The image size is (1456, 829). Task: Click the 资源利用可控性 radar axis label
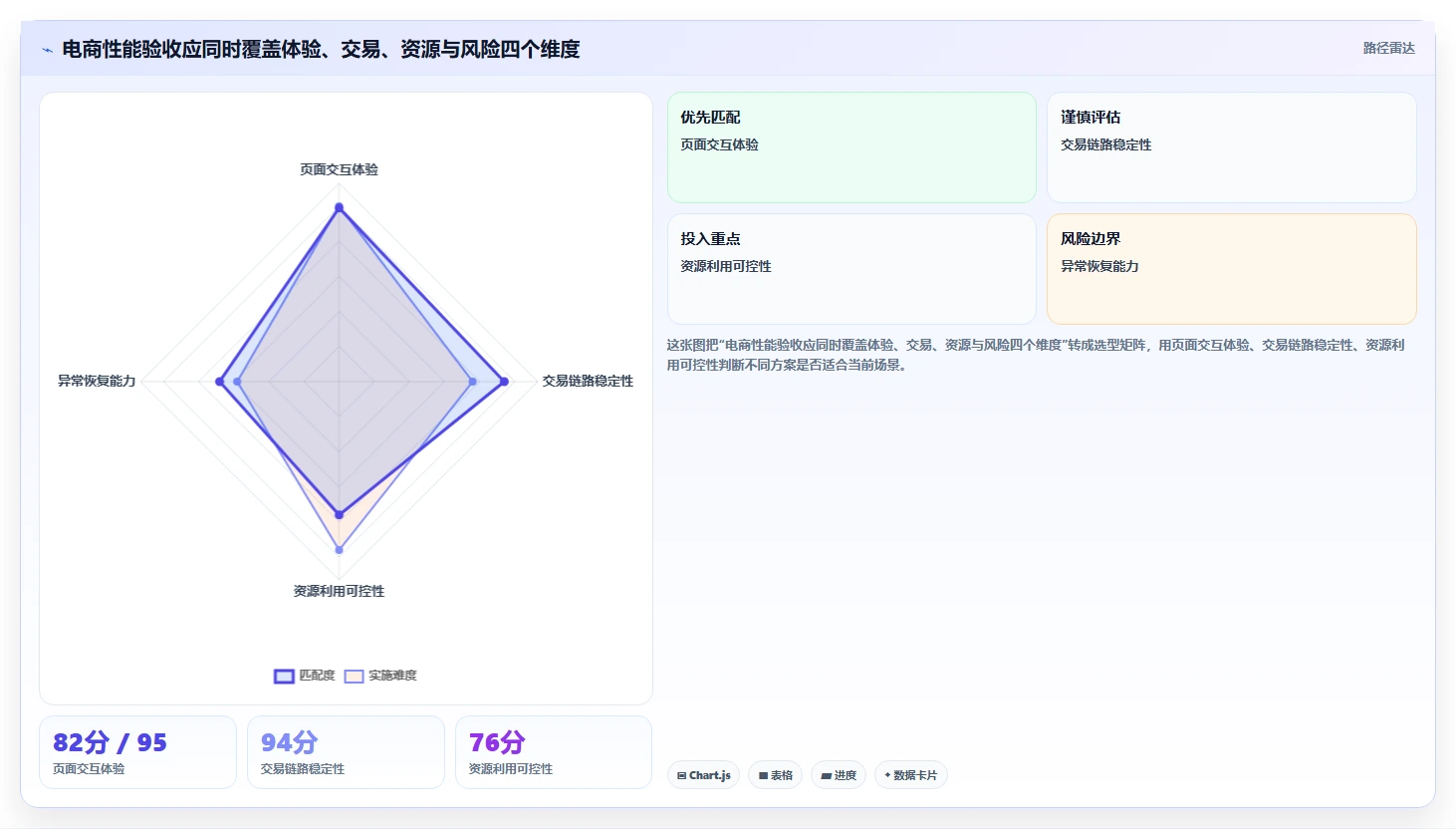click(x=339, y=591)
